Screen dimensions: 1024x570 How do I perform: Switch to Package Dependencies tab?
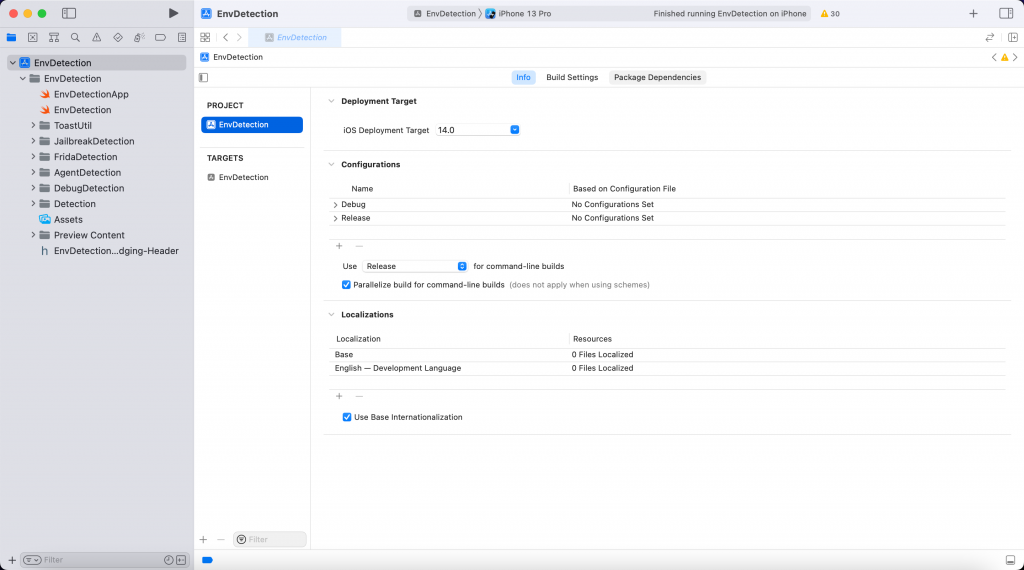coord(657,77)
